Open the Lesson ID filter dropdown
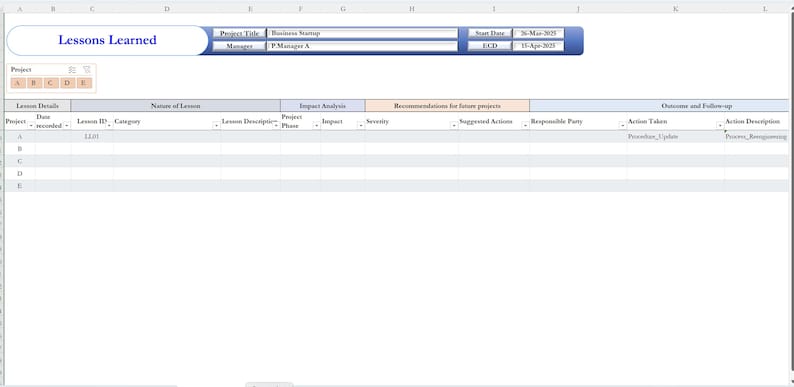This screenshot has width=794, height=387. click(109, 126)
